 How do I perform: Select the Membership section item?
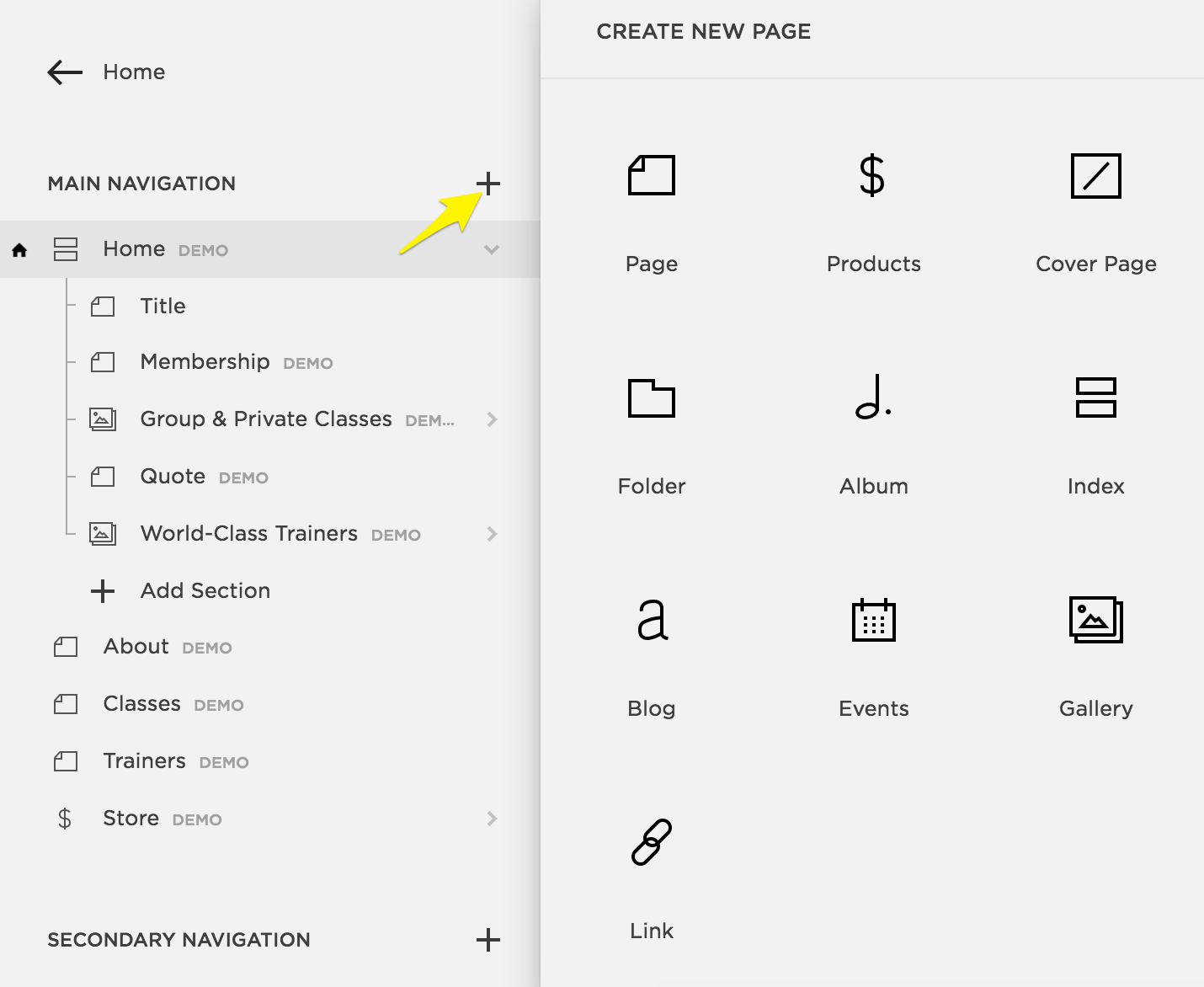point(205,362)
